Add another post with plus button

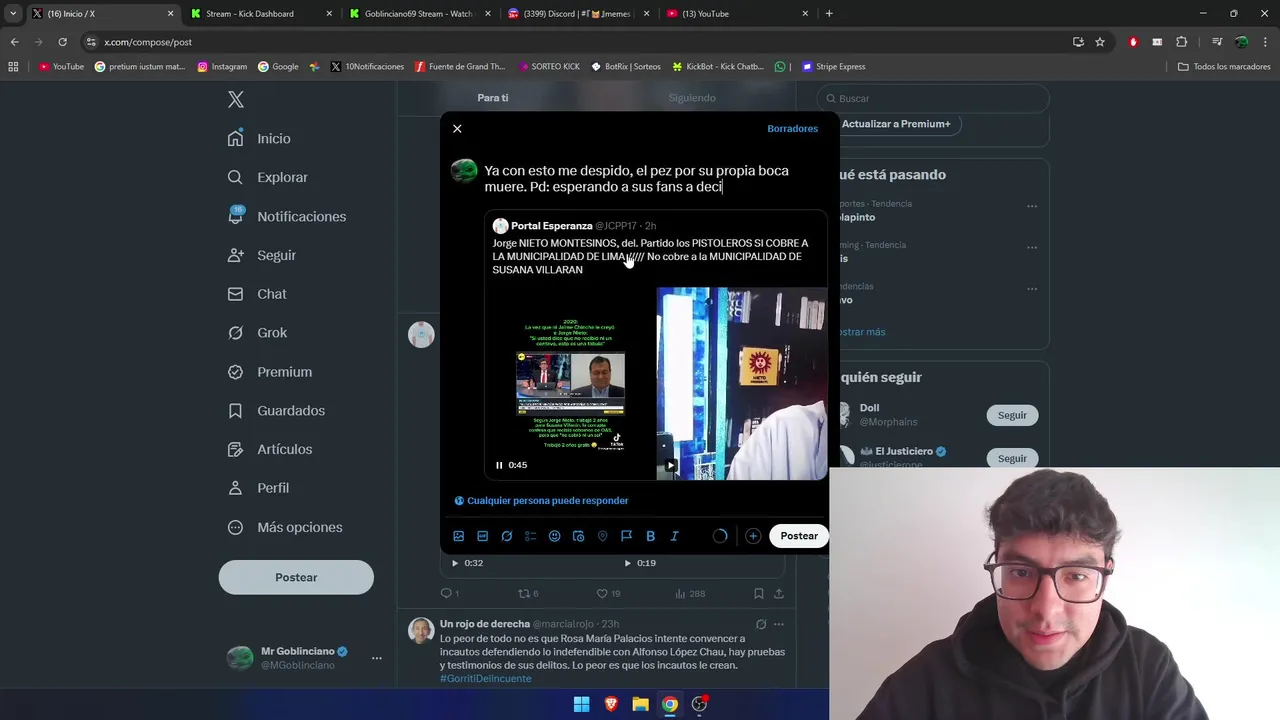pyautogui.click(x=753, y=536)
